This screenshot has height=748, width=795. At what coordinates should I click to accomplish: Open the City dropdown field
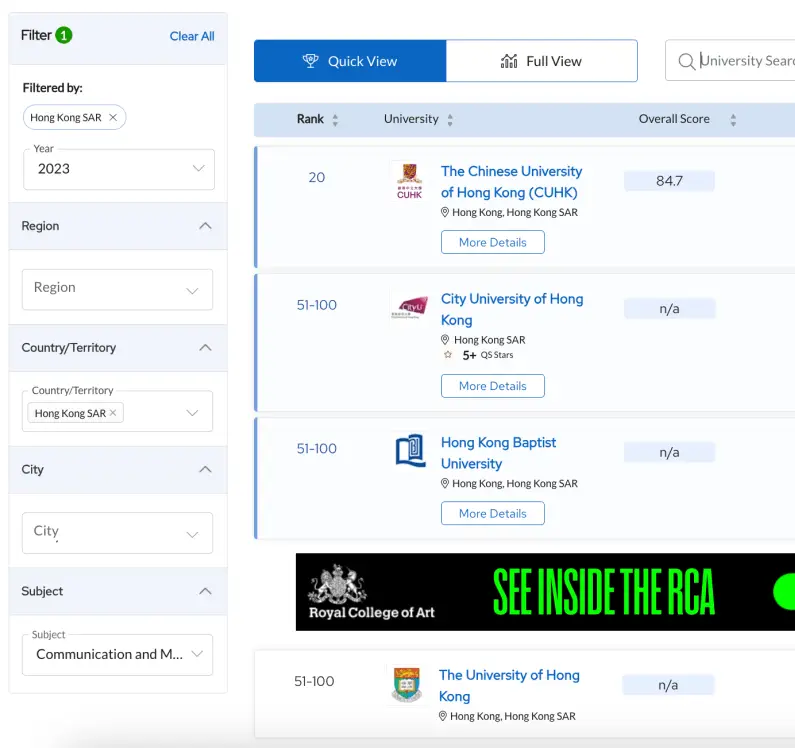[x=117, y=532]
